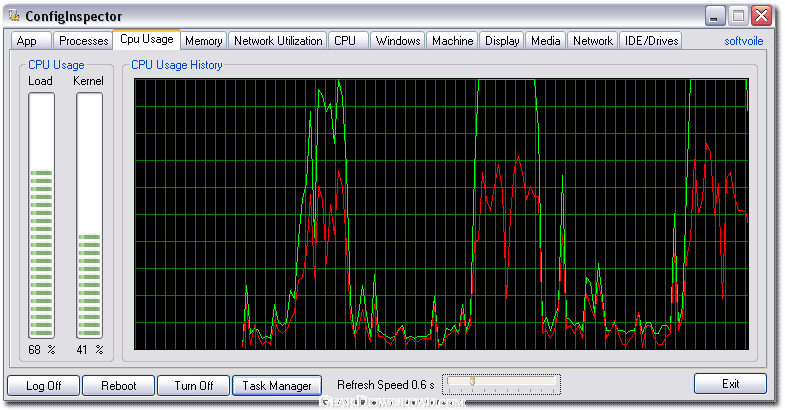Click the CPU Usage History heading
This screenshot has width=785, height=410.
click(177, 65)
